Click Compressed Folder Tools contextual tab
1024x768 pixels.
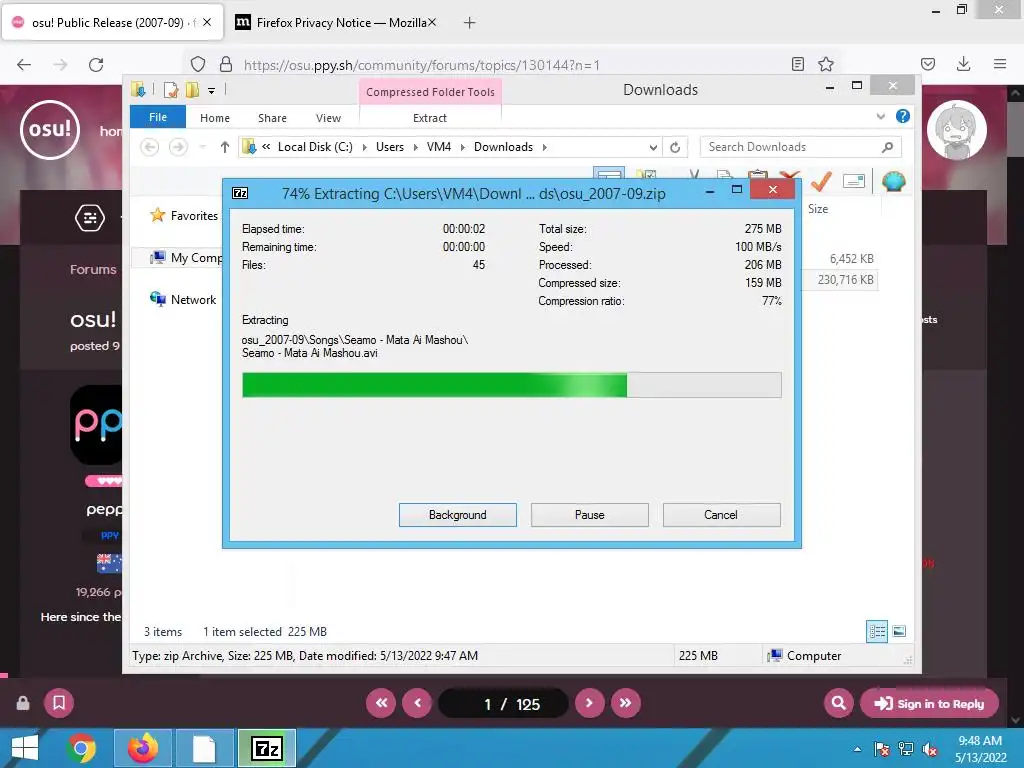(x=430, y=92)
